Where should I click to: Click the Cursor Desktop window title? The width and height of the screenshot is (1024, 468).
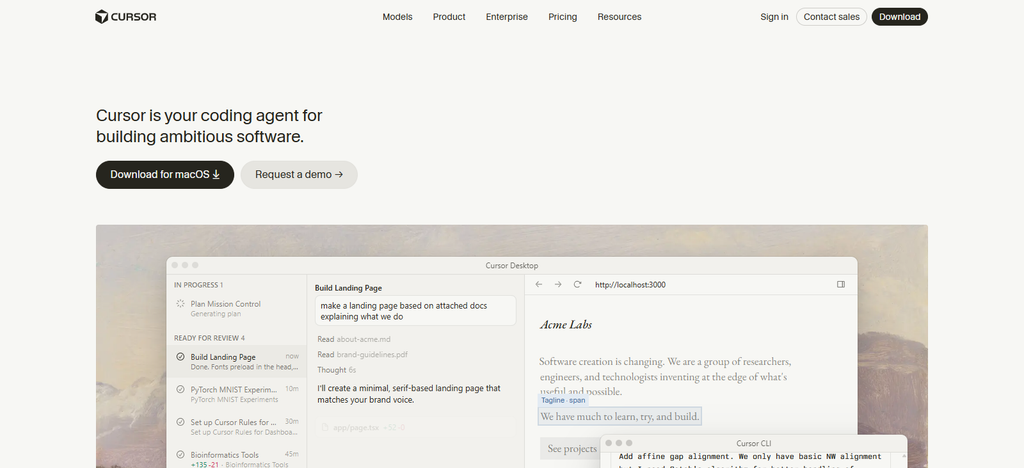(511, 266)
